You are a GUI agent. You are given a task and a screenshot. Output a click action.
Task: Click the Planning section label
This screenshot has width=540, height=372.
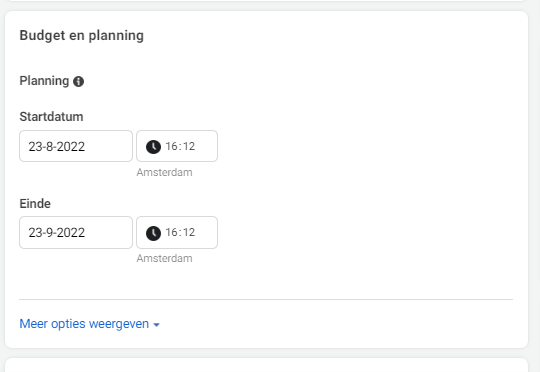(44, 81)
